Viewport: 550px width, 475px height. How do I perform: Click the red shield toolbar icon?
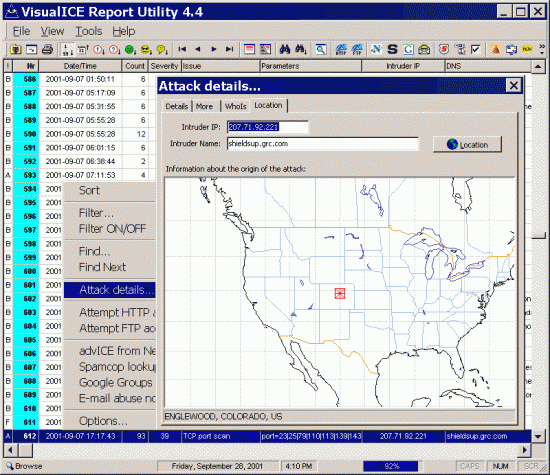click(444, 49)
